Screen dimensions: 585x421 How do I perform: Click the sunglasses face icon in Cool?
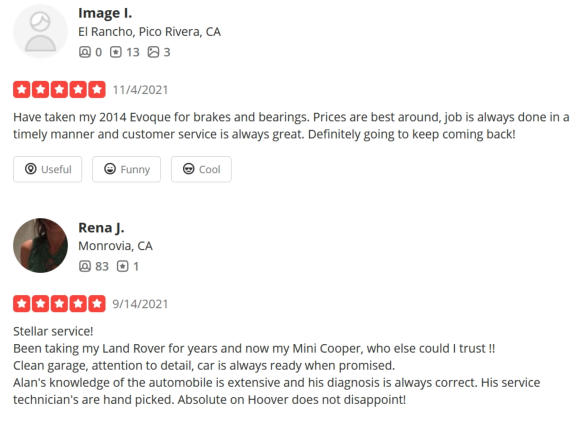[x=188, y=169]
